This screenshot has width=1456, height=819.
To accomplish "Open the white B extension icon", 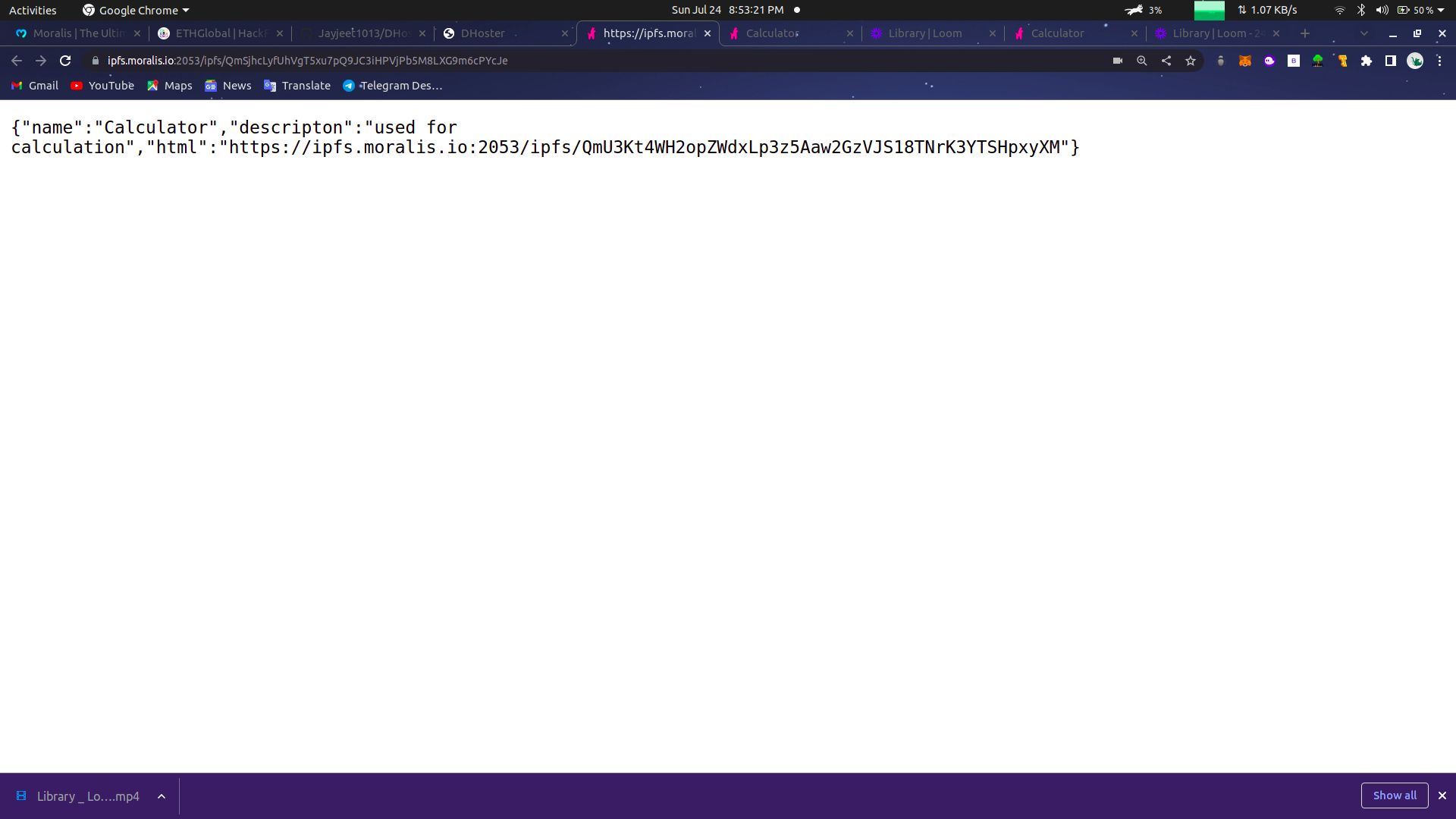I will (x=1294, y=61).
